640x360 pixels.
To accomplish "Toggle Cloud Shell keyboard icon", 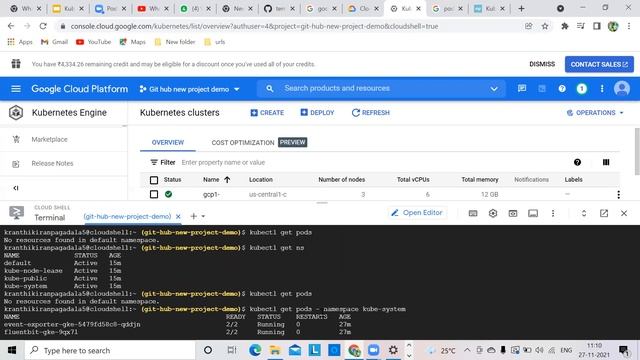I will tap(473, 213).
